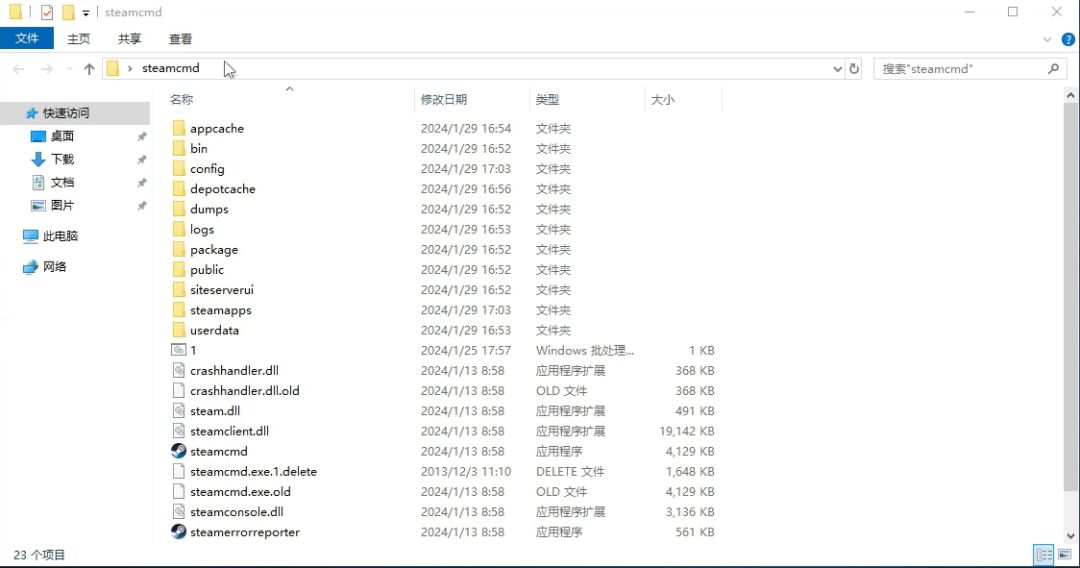1080x568 pixels.
Task: Switch to large icons view layout
Action: pos(1065,554)
